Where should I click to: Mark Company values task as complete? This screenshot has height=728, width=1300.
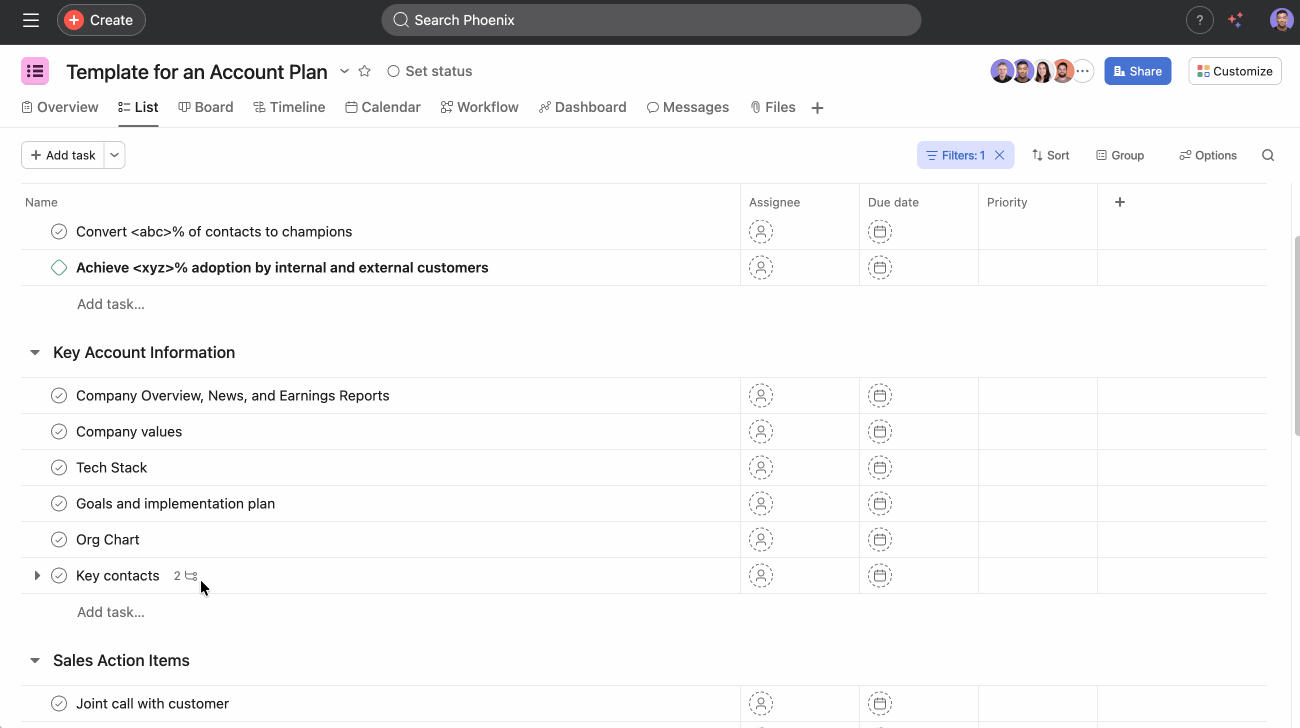pos(59,432)
